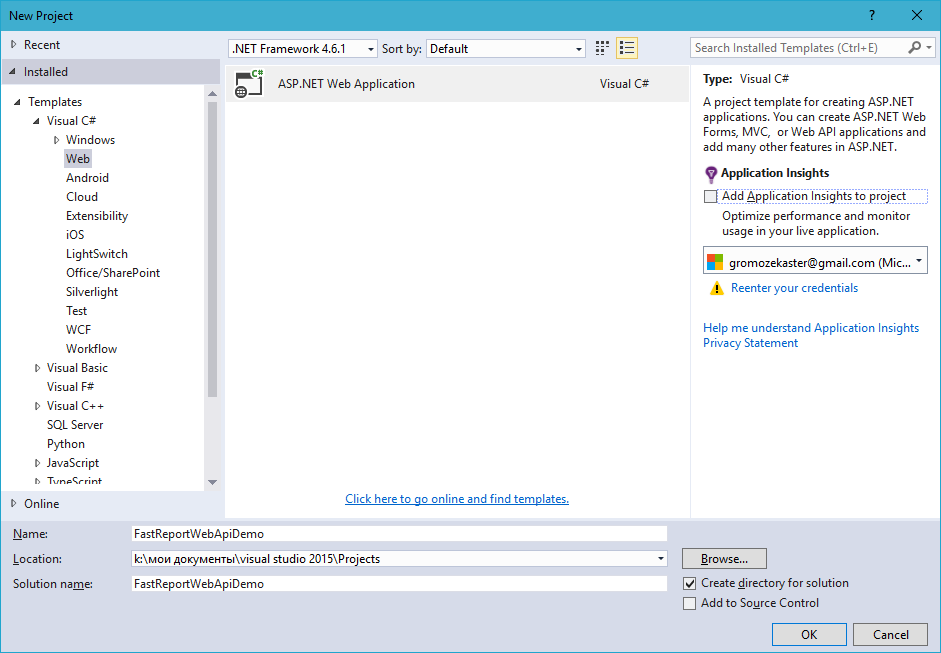Screen dimensions: 941x653
Task: Click the Application Insights lightbulb icon
Action: tap(711, 174)
